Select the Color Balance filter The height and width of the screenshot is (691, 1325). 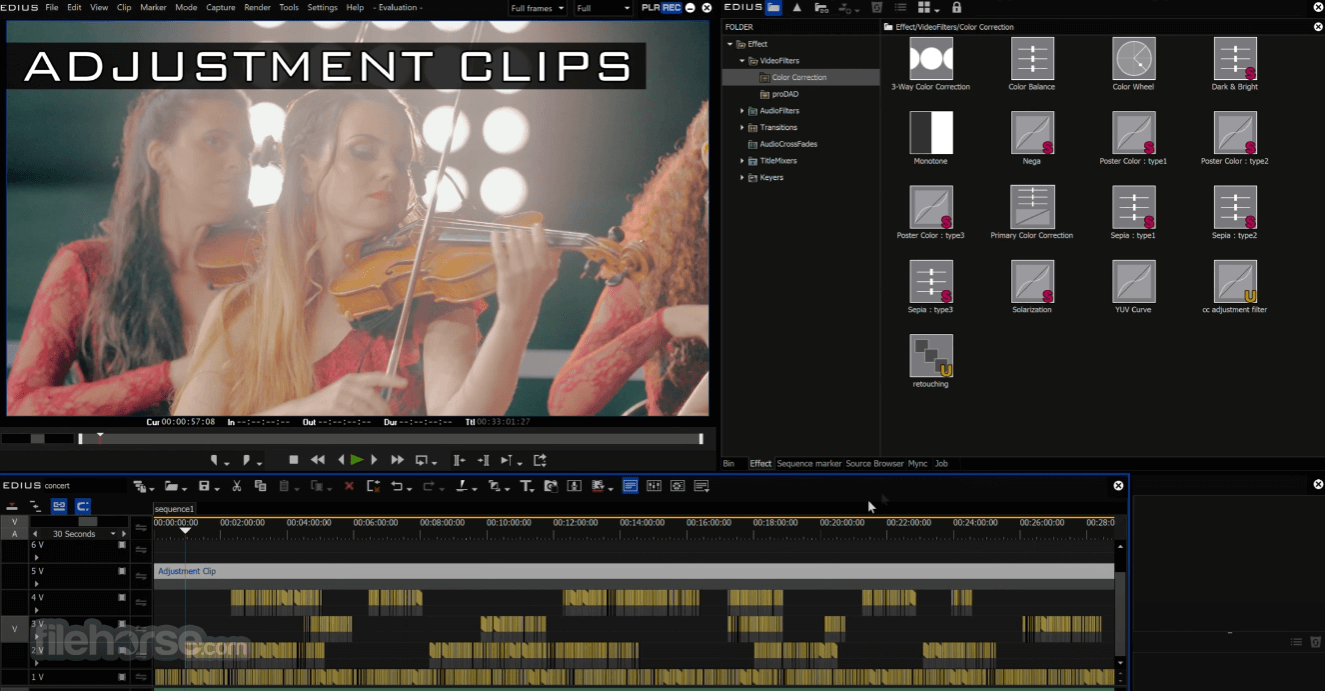click(x=1032, y=59)
